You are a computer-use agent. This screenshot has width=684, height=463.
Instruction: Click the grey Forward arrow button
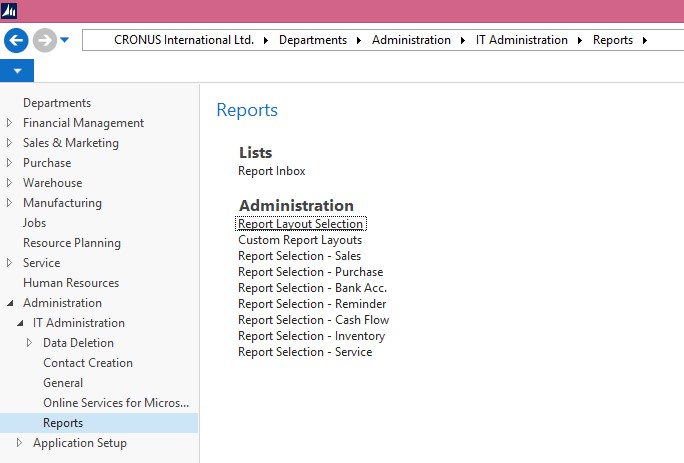[x=44, y=40]
